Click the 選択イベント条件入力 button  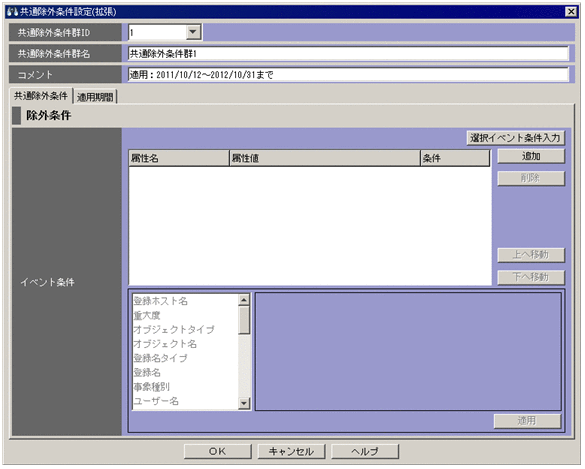(515, 138)
